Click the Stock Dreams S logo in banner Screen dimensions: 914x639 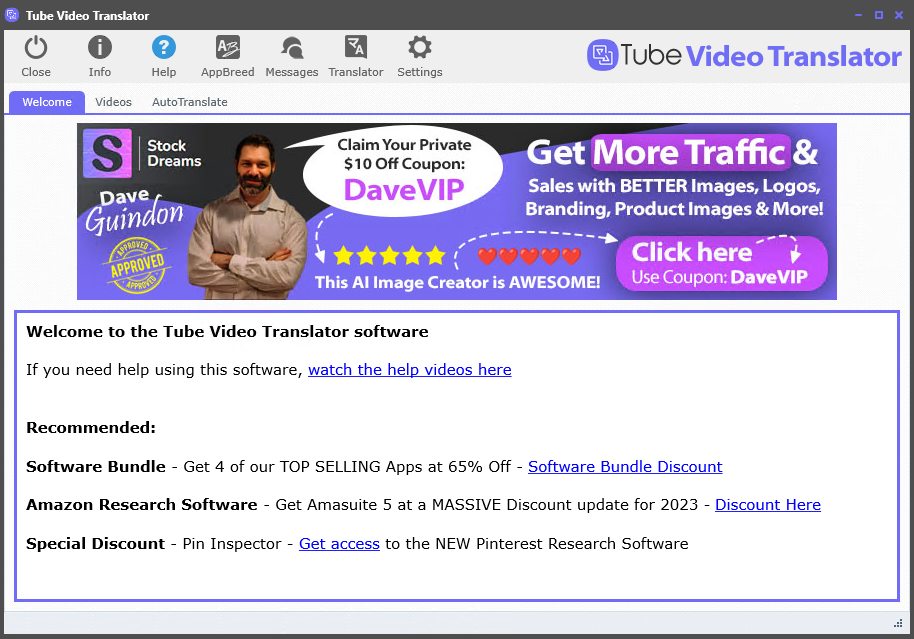tap(107, 153)
